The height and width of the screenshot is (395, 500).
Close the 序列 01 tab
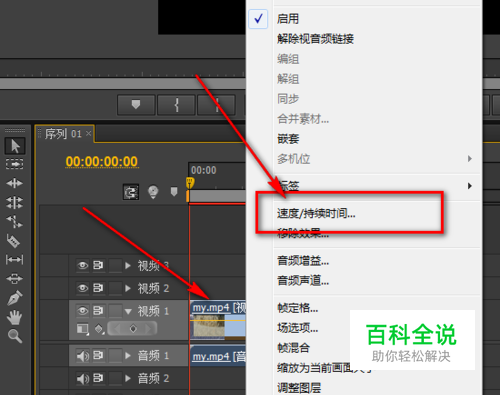(x=88, y=133)
